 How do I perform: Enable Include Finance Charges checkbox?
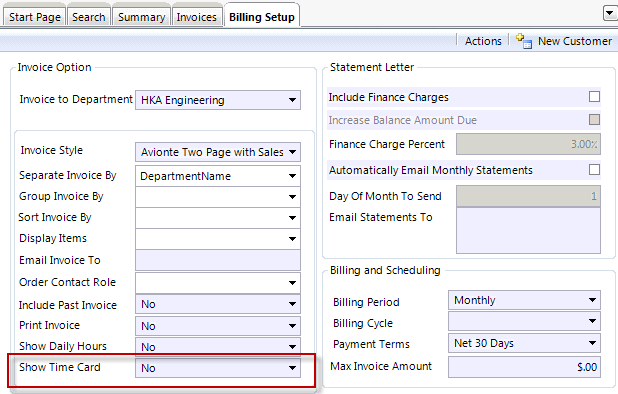pyautogui.click(x=594, y=97)
